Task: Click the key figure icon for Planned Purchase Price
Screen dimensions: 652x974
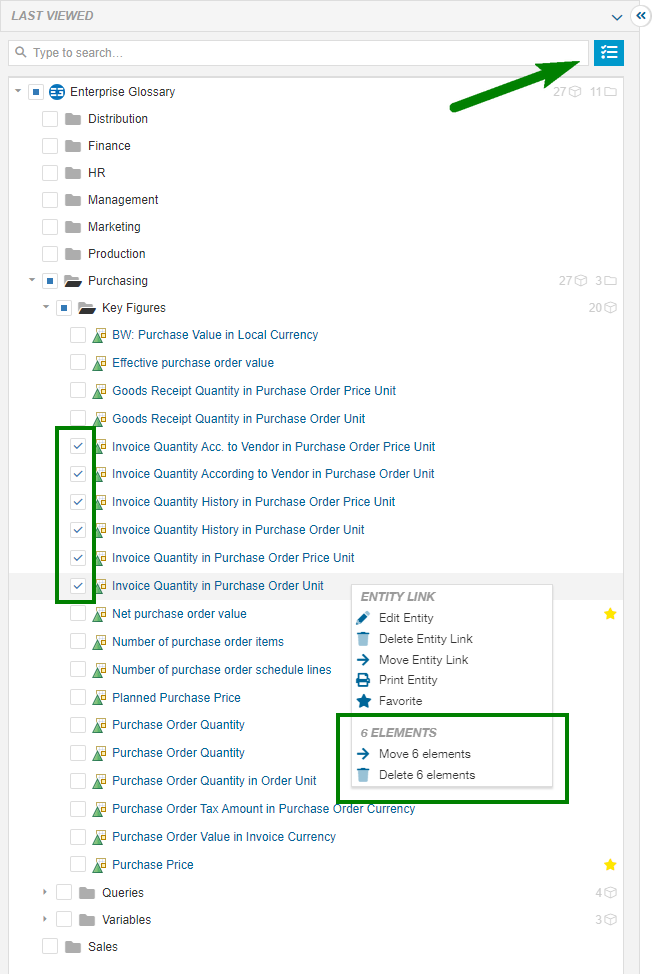Action: [x=99, y=698]
